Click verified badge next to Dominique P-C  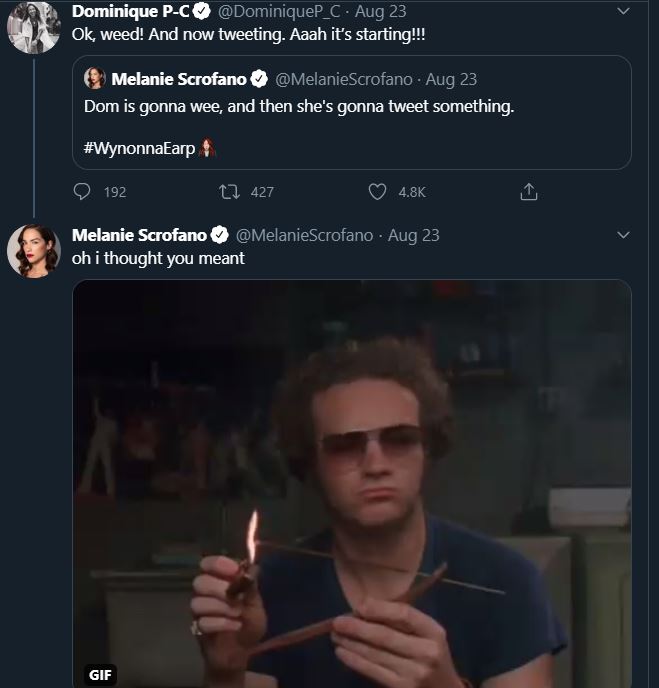[x=200, y=12]
